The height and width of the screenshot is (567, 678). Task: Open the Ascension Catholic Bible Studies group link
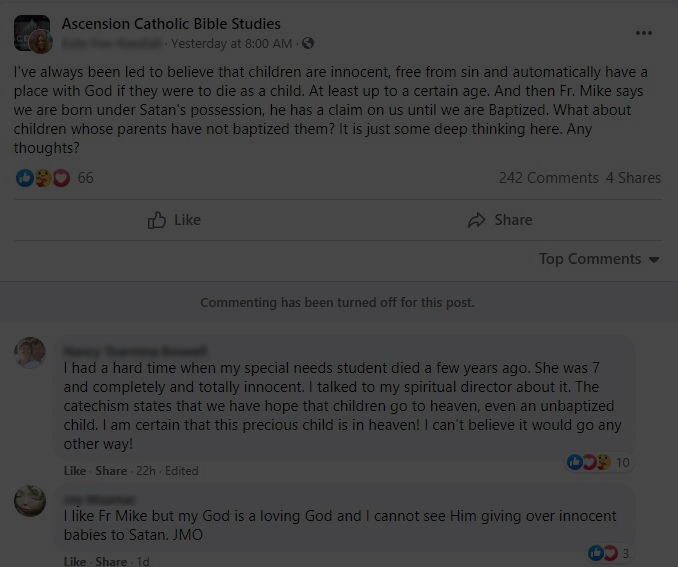(171, 23)
